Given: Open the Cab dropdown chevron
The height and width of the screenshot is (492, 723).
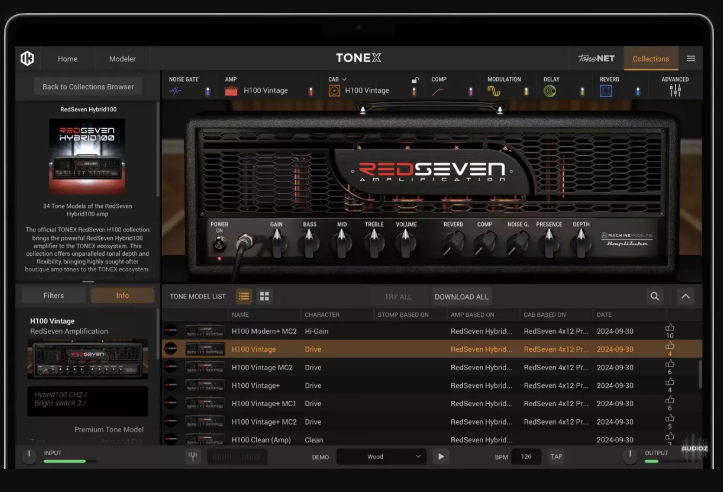Looking at the screenshot, I should [x=344, y=79].
